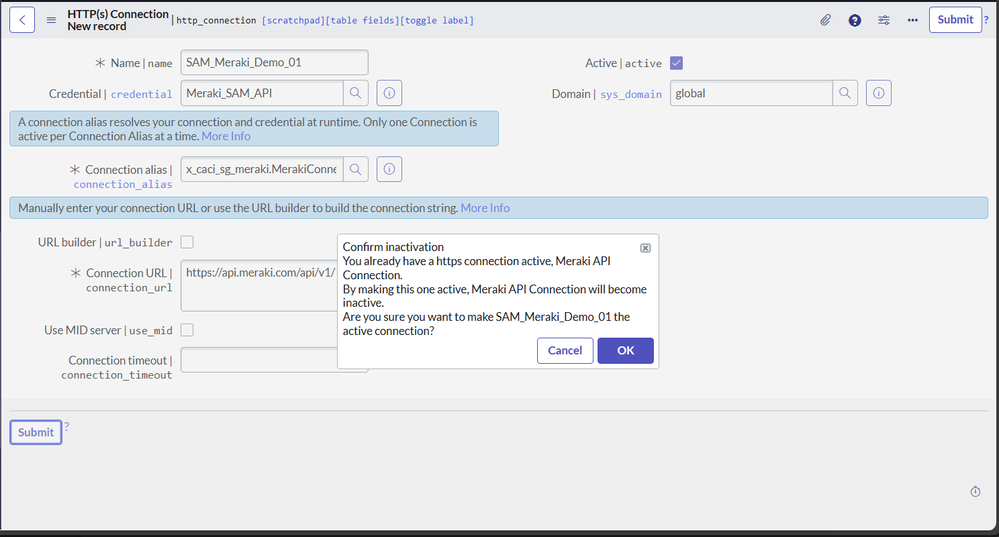The width and height of the screenshot is (999, 537).
Task: Click the Credential lookup magnifier icon
Action: [x=355, y=93]
